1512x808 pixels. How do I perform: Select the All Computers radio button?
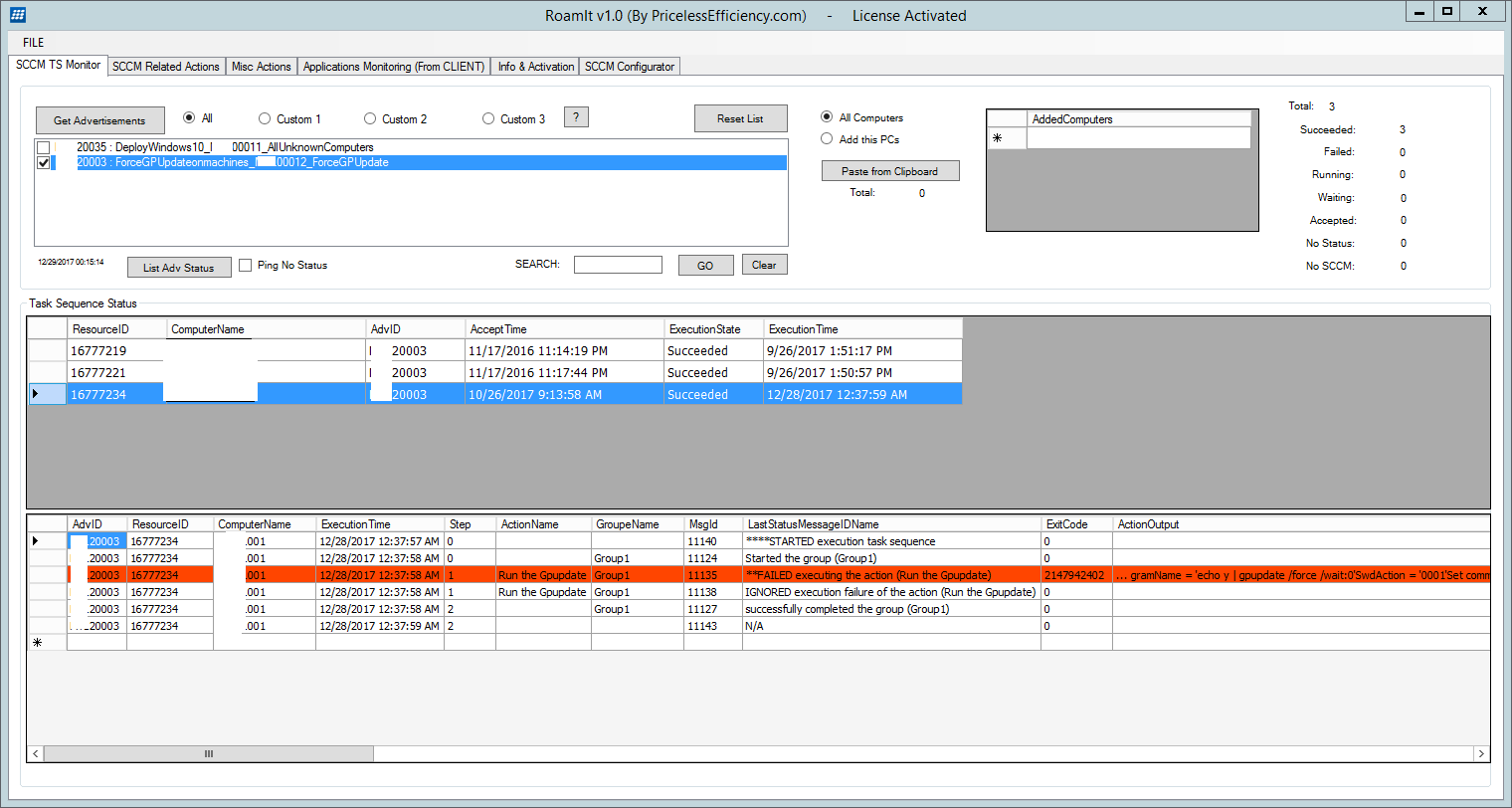(x=827, y=117)
